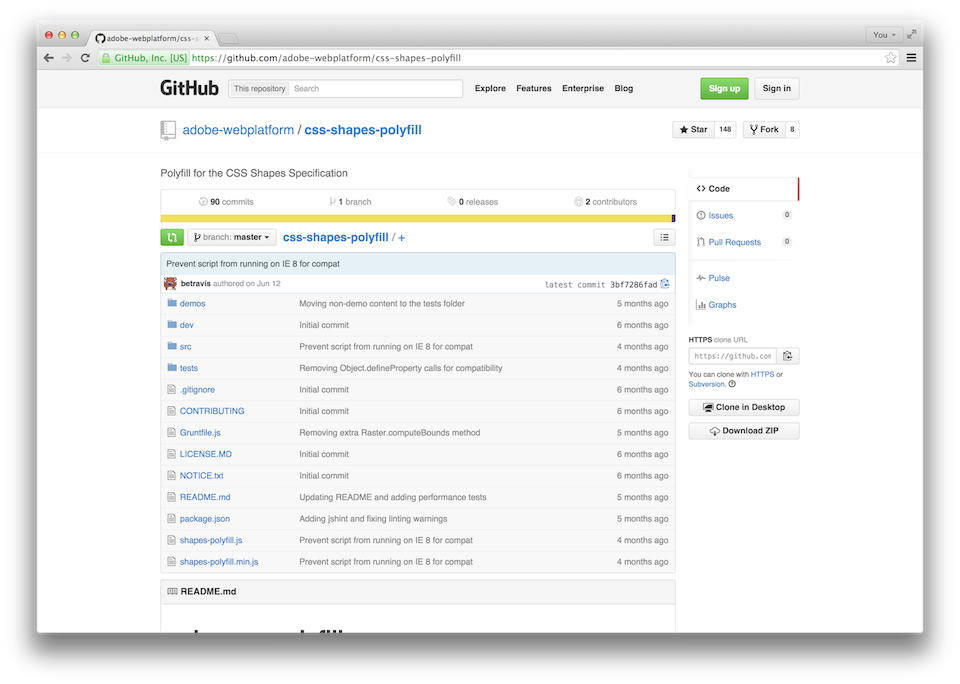Open the css-shapes-polyfill title link
This screenshot has height=684, width=960.
(363, 130)
